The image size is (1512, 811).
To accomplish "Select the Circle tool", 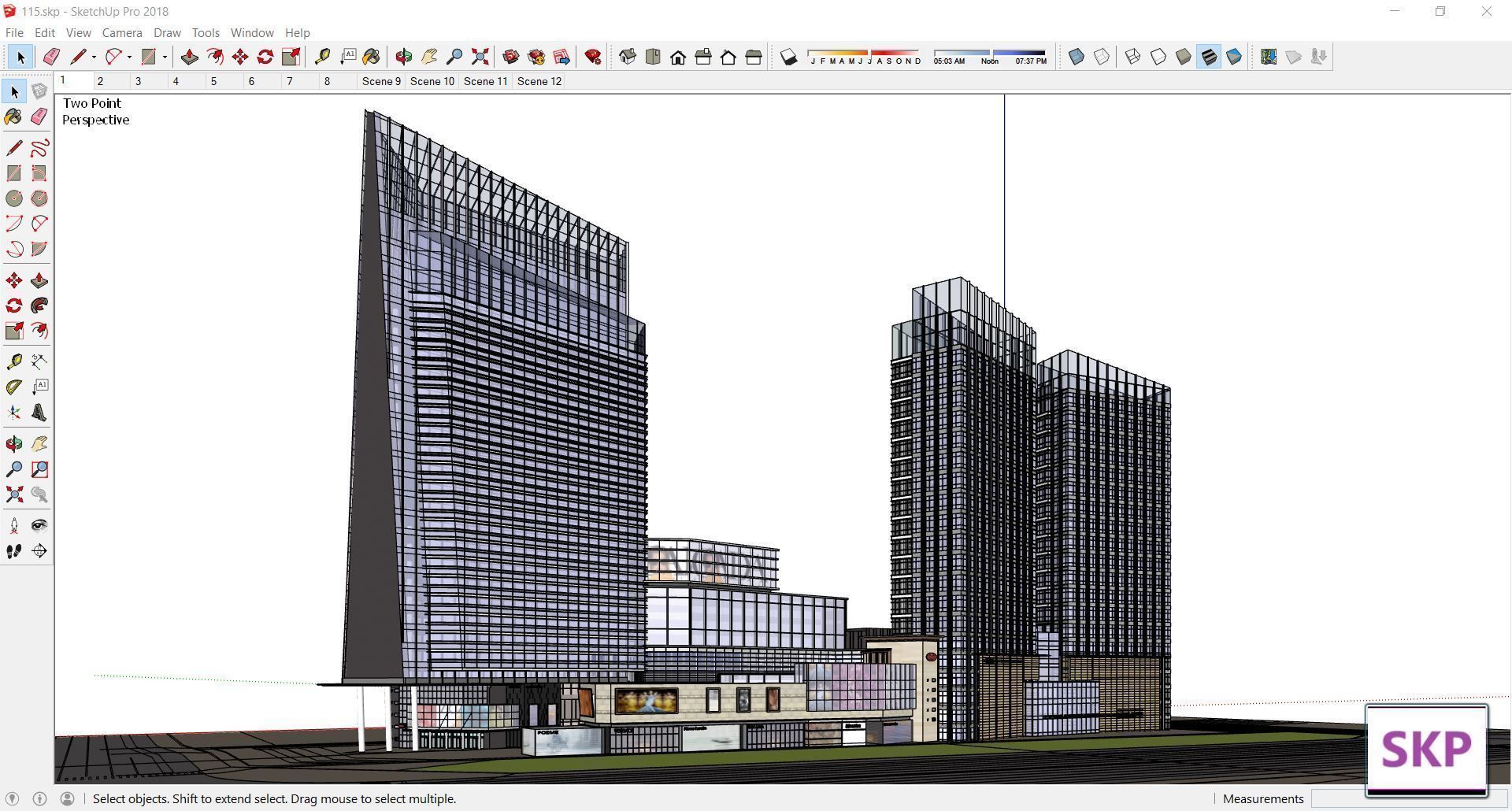I will [x=14, y=198].
